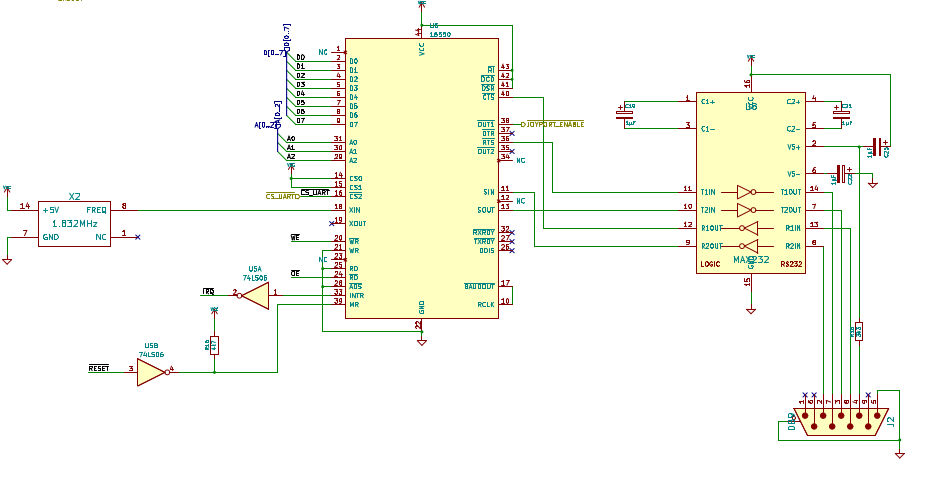Click the FREQ pin label on X2
936x493 pixels.
click(x=96, y=210)
